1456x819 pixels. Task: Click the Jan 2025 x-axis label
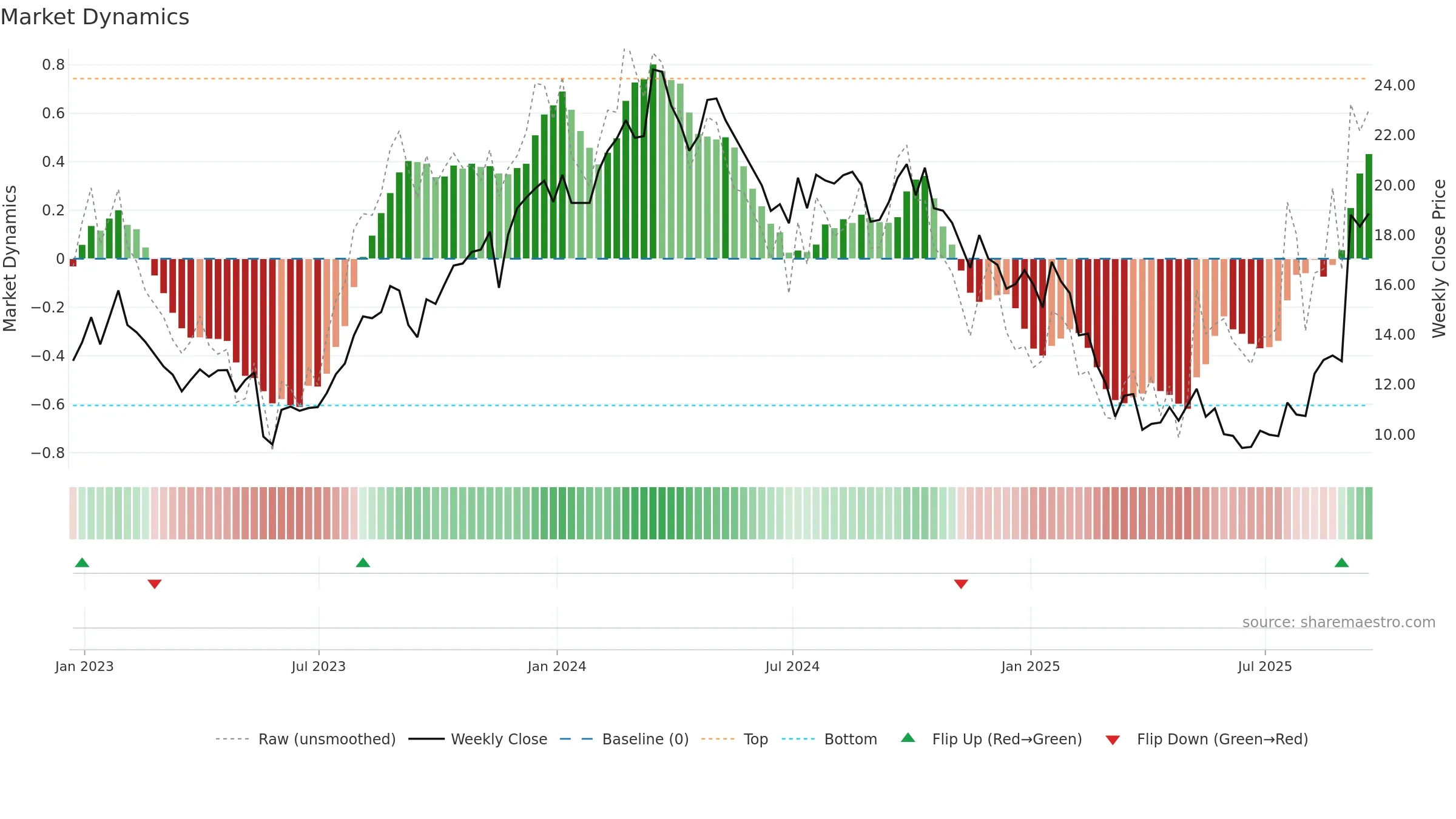(1031, 666)
